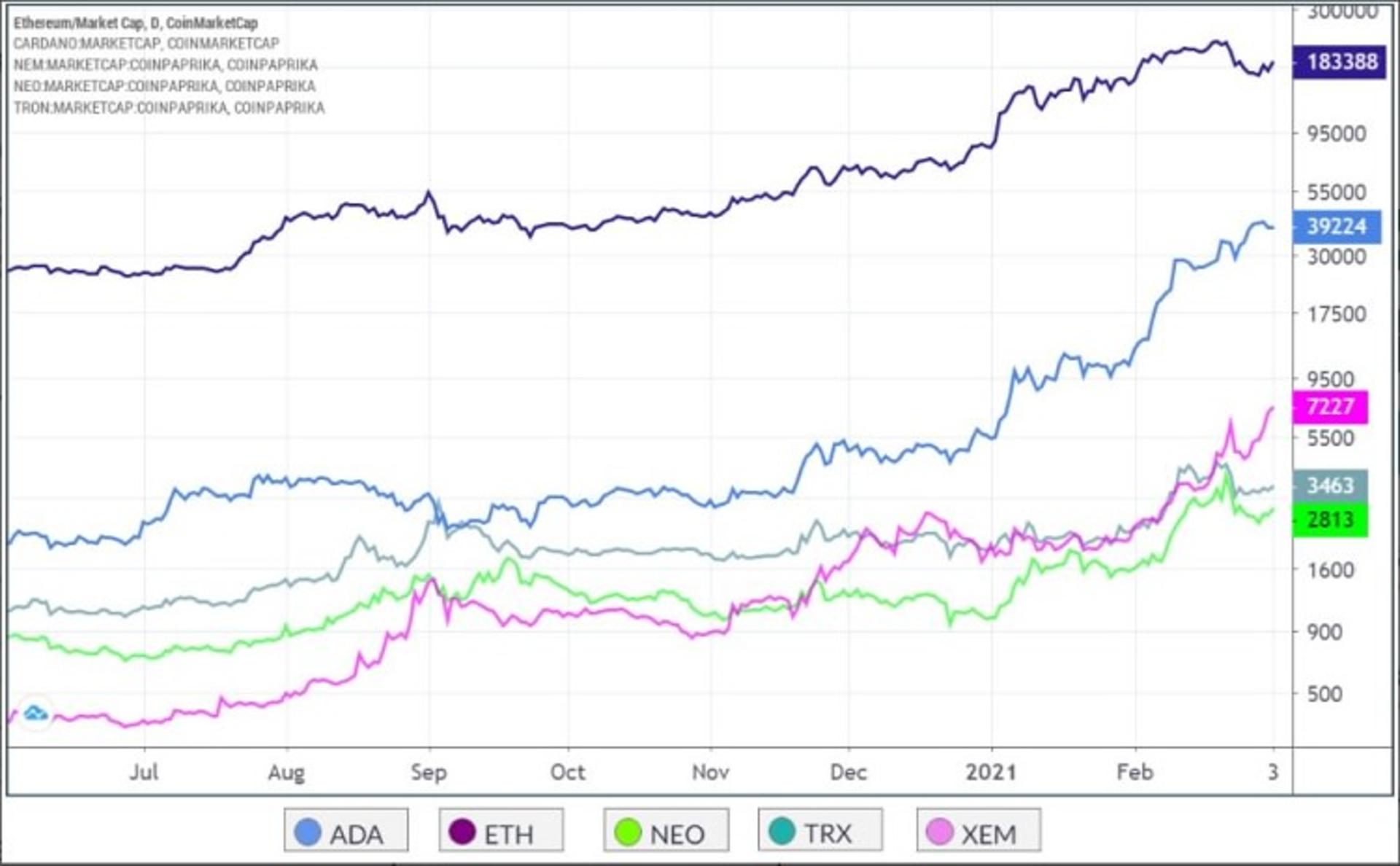Screen dimensions: 1400x866
Task: Toggle the XEM series legend button
Action: (x=979, y=830)
